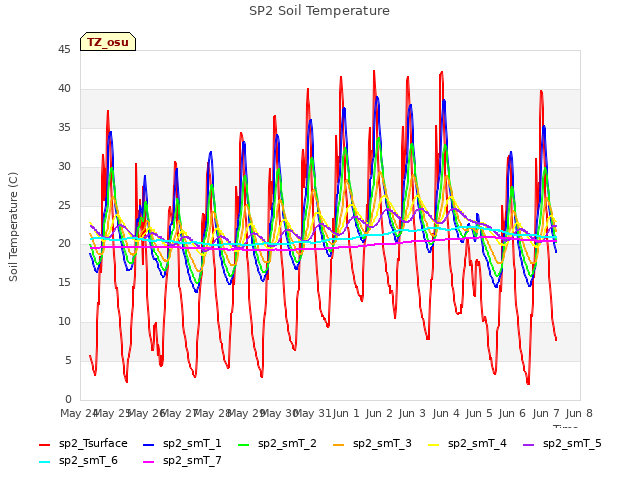Toggle the sp2_smT_6 legend label
The width and height of the screenshot is (640, 480).
click(88, 461)
